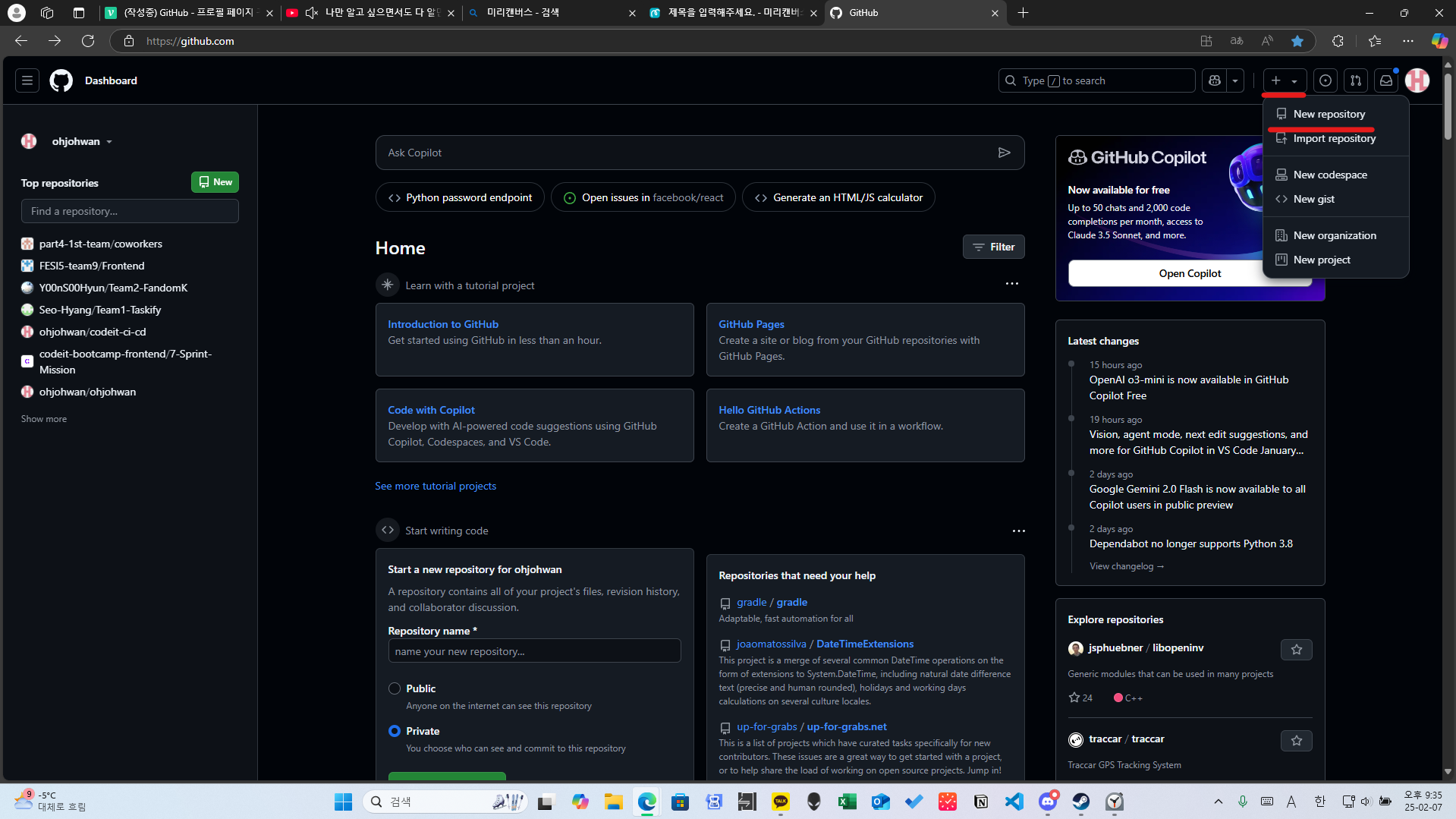Screen dimensions: 1456x819
Task: Click See more tutorial projects
Action: pyautogui.click(x=436, y=486)
